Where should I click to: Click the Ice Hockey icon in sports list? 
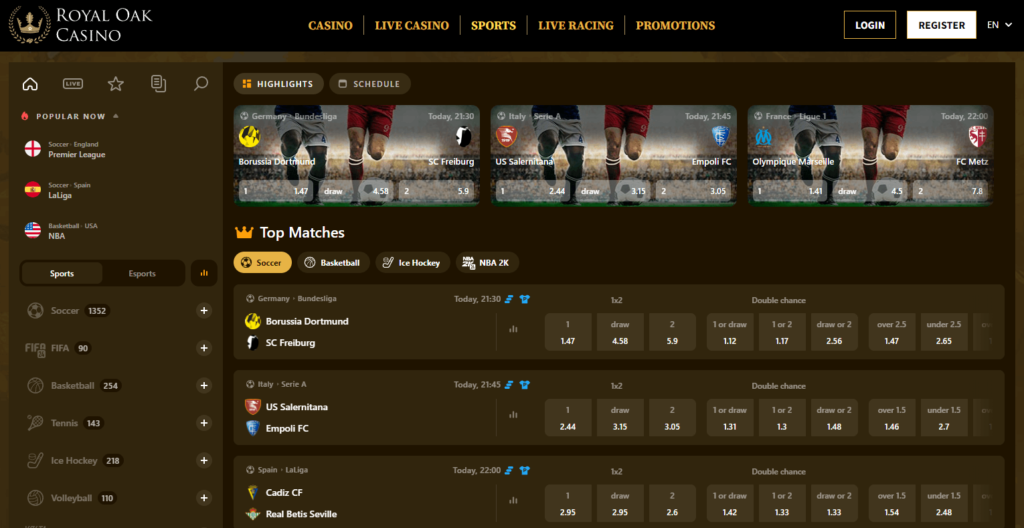pos(35,461)
